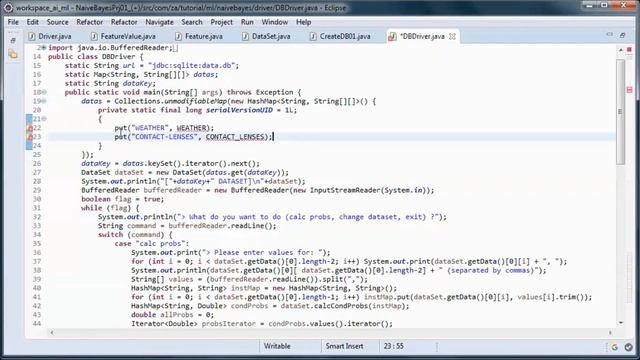
Task: Open the second Refactor menu
Action: point(124,22)
